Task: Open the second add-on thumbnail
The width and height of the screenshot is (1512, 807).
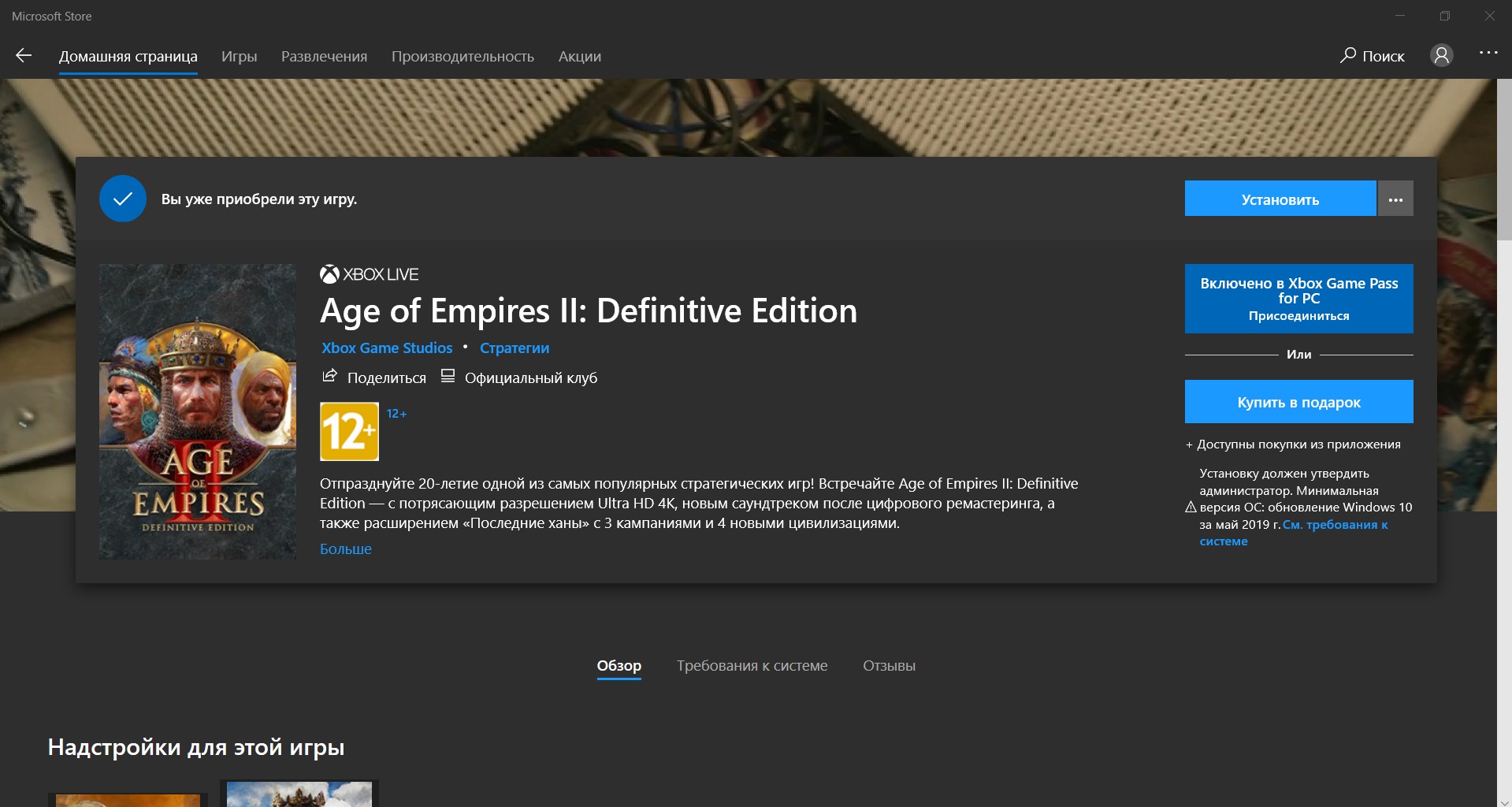Action: click(299, 793)
